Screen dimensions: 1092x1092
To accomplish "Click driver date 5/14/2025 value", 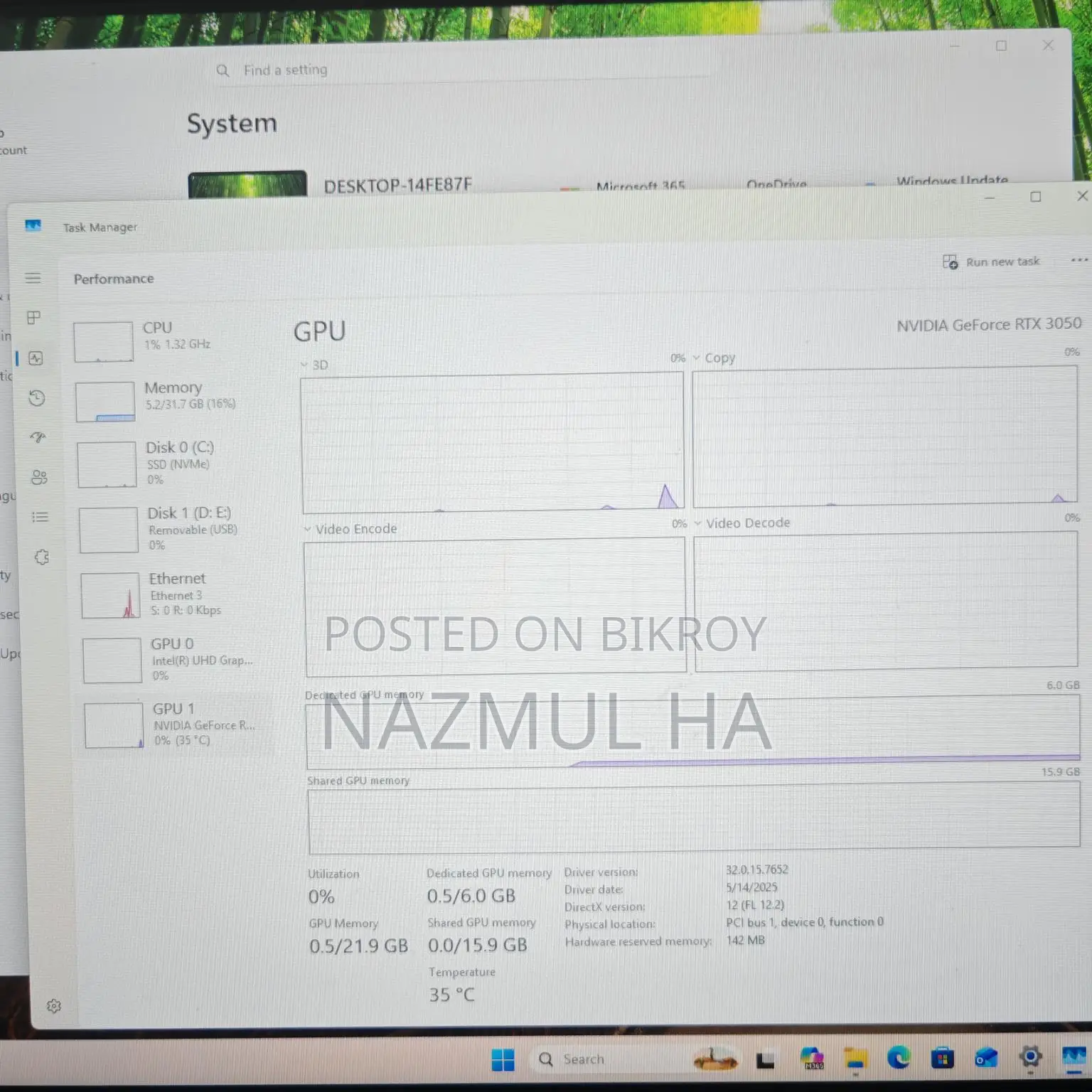I will [x=751, y=887].
